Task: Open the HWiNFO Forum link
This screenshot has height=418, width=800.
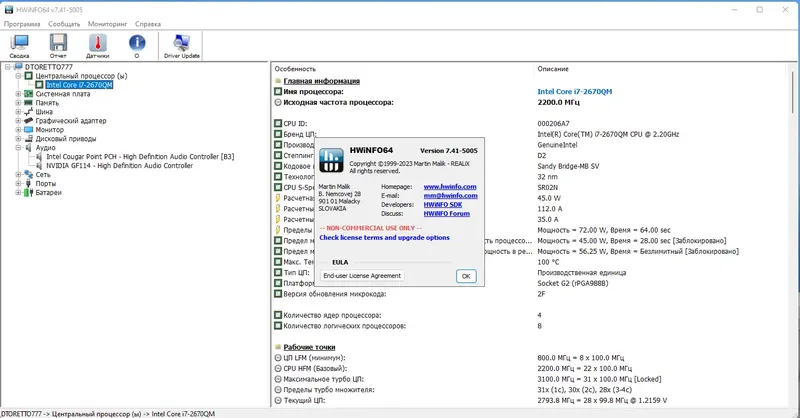Action: click(446, 213)
